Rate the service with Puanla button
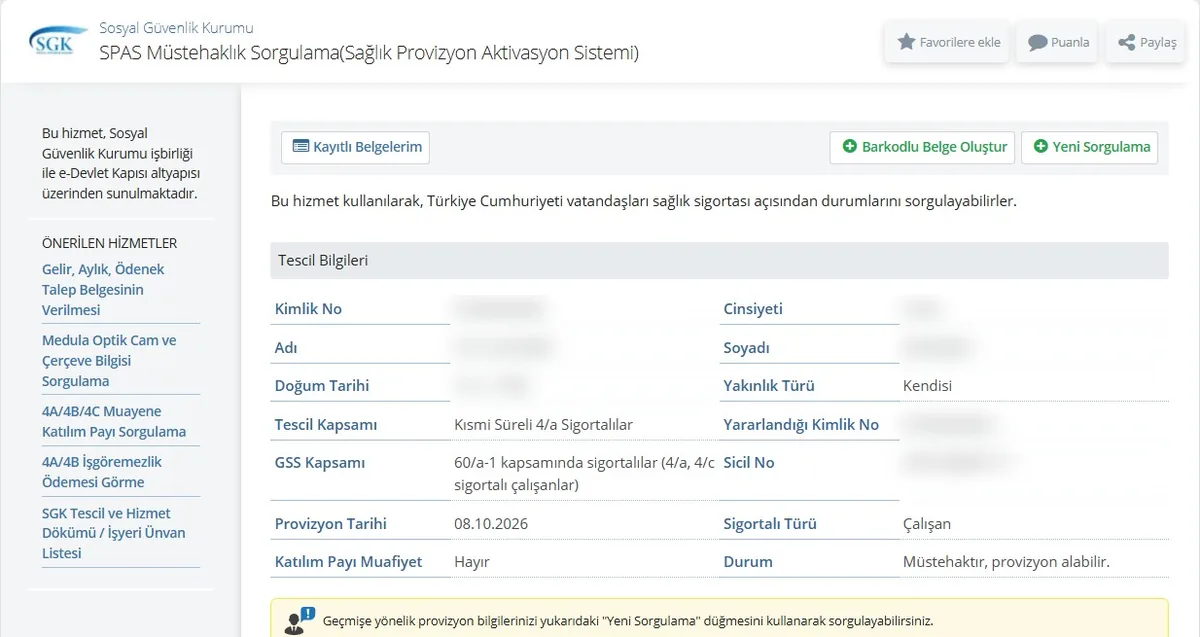The height and width of the screenshot is (637, 1200). 1059,42
